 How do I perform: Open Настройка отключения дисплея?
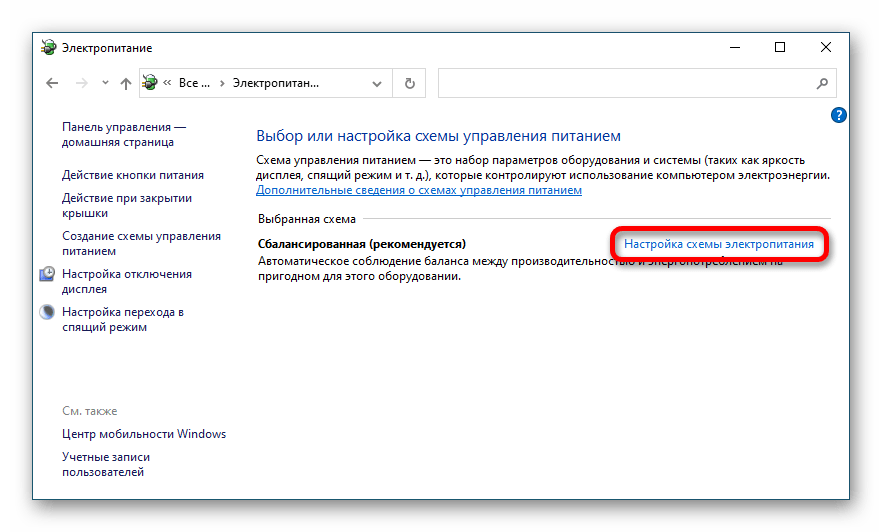coord(126,281)
